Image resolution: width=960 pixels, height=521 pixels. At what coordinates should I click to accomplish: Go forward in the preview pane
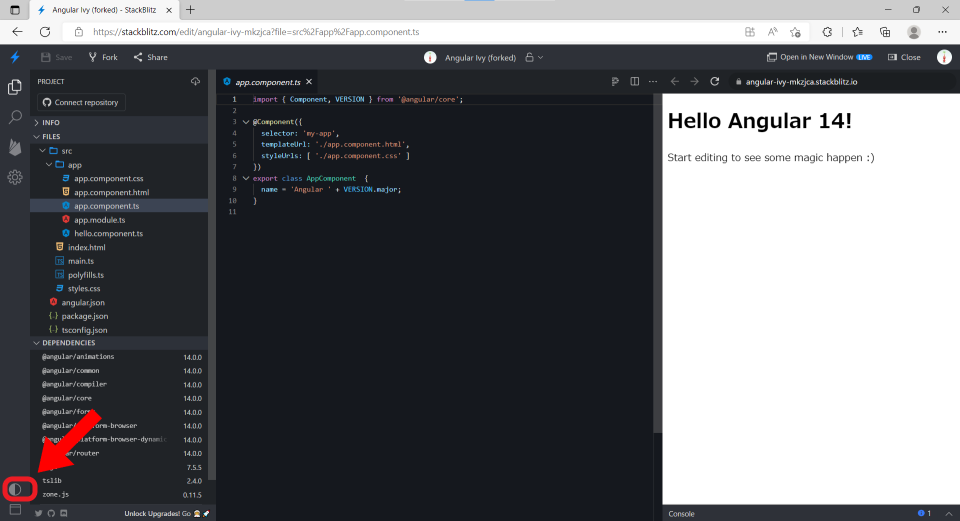pyautogui.click(x=694, y=81)
